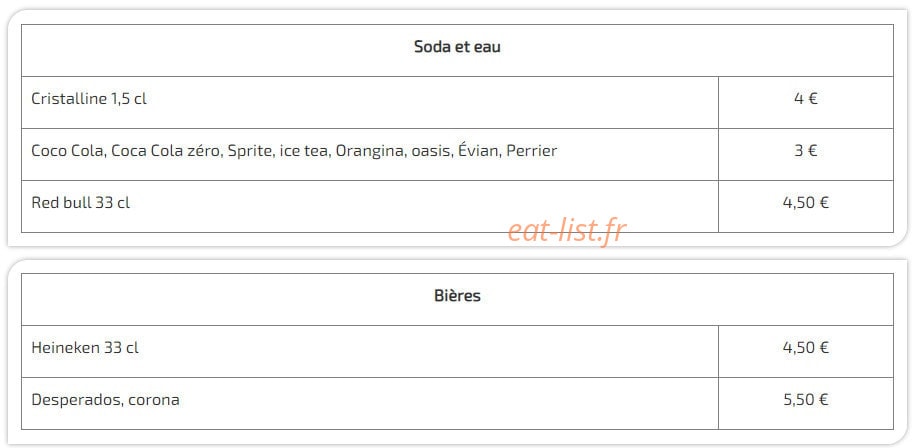Click the 3 € price cell
The height and width of the screenshot is (448, 912).
point(806,154)
